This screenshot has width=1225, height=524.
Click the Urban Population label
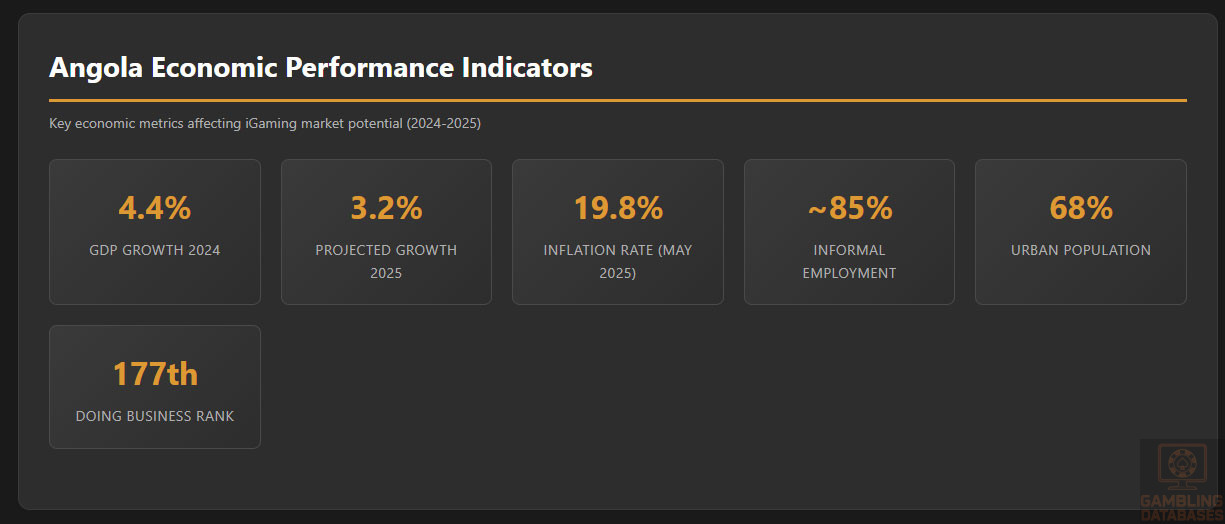1081,250
